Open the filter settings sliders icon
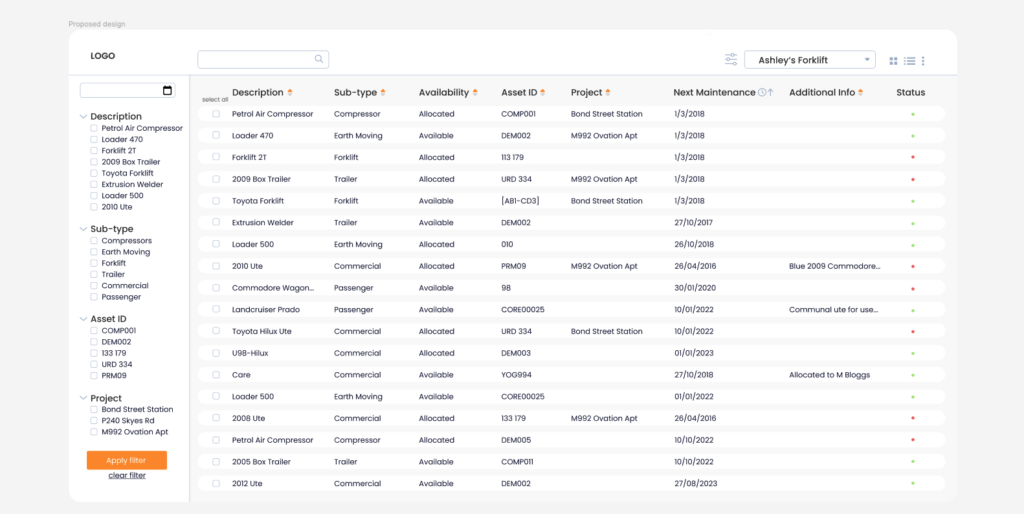1024x514 pixels. tap(731, 60)
